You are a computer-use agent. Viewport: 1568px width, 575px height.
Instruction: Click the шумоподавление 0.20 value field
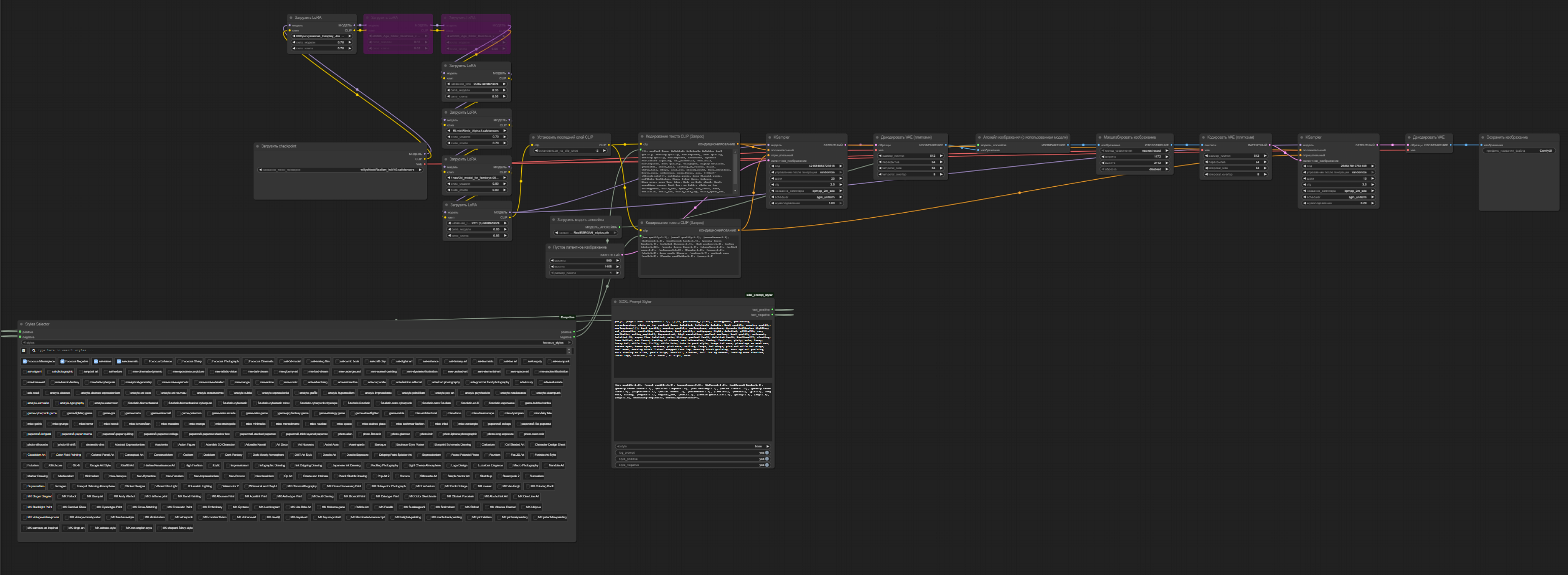[x=1339, y=203]
